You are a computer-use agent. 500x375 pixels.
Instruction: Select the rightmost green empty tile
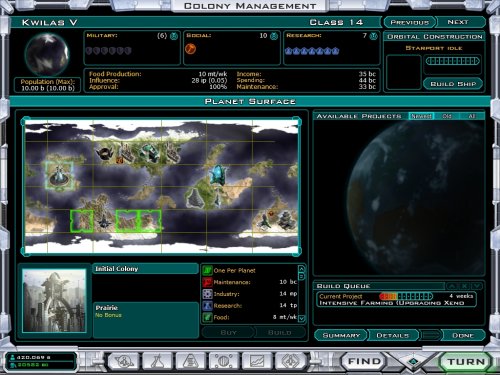(150, 221)
